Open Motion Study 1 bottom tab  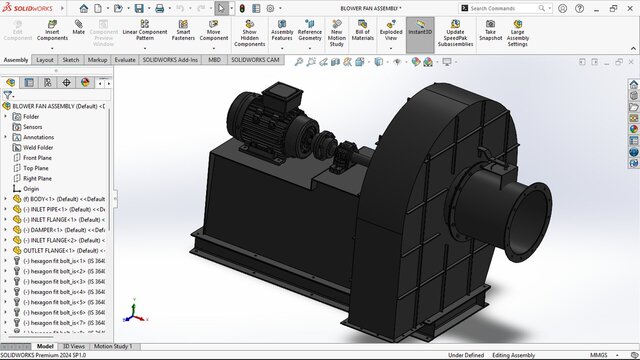tap(113, 346)
